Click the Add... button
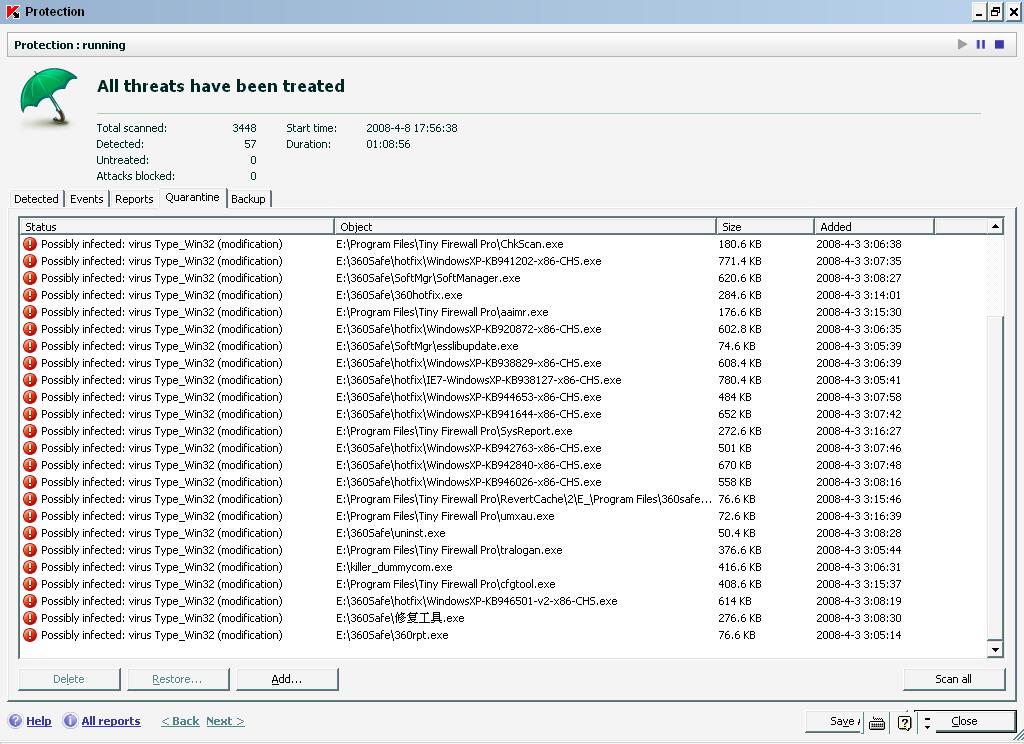Screen dimensions: 1024x744 [287, 679]
